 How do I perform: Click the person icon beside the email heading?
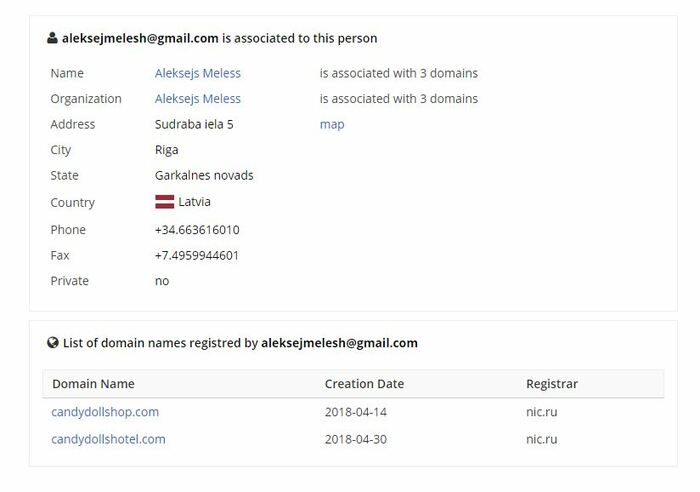coord(52,38)
